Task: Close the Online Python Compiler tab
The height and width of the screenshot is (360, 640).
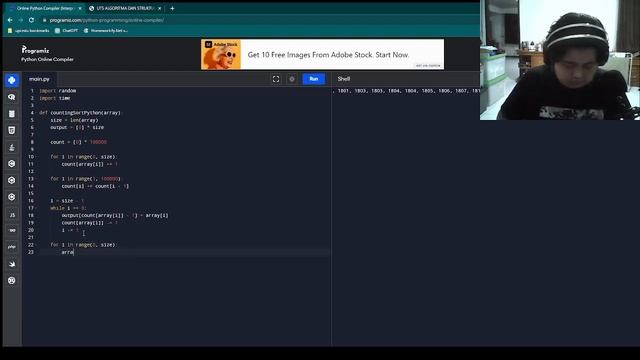Action: (80, 8)
